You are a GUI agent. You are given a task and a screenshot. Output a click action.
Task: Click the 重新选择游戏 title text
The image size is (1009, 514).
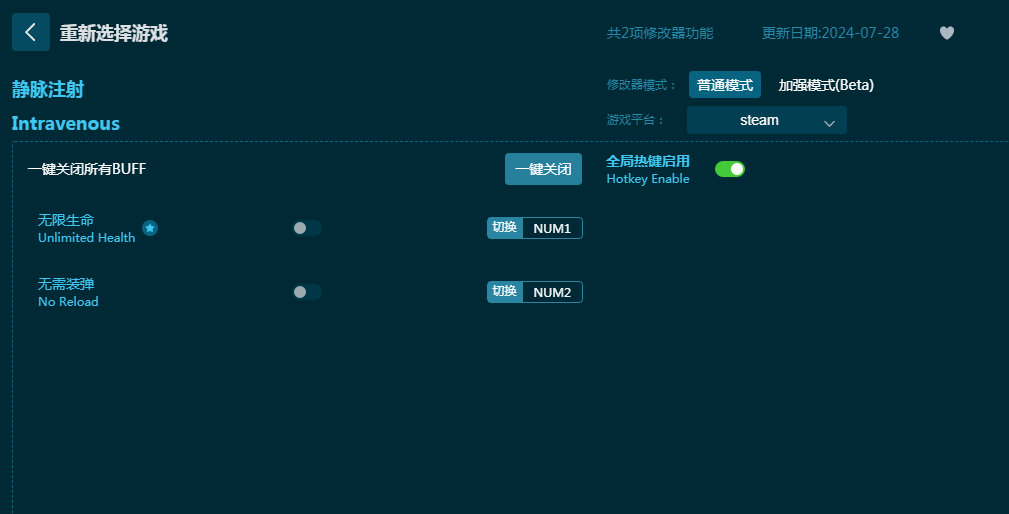pos(114,33)
